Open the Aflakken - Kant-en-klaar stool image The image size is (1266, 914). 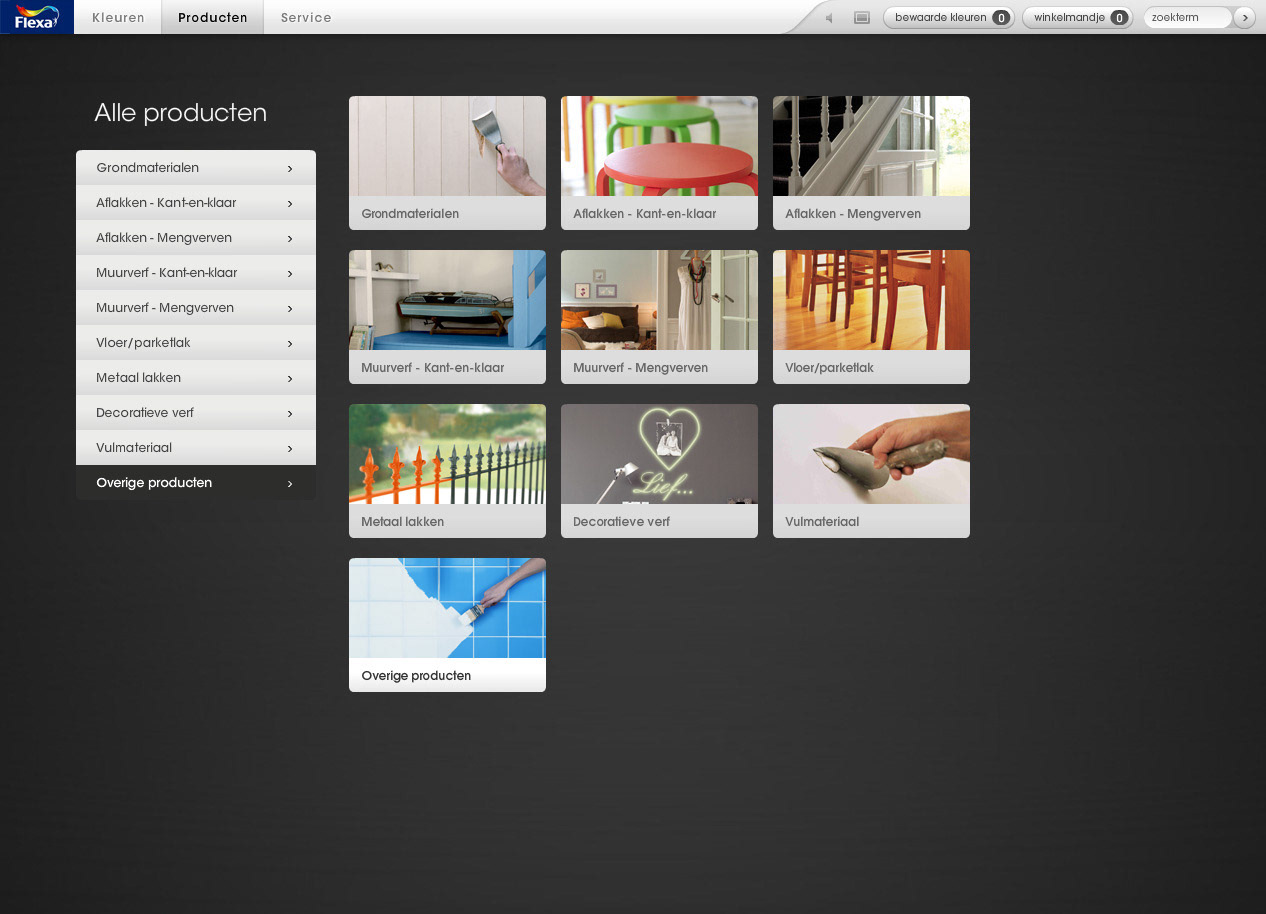tap(659, 146)
